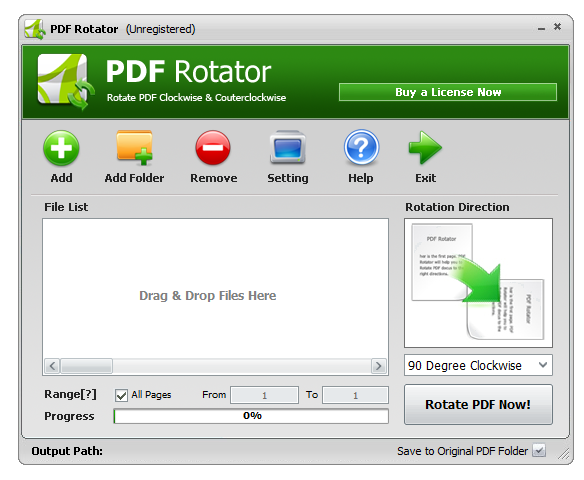
Task: Click the horizontal scrollbar thumb
Action: click(x=86, y=366)
